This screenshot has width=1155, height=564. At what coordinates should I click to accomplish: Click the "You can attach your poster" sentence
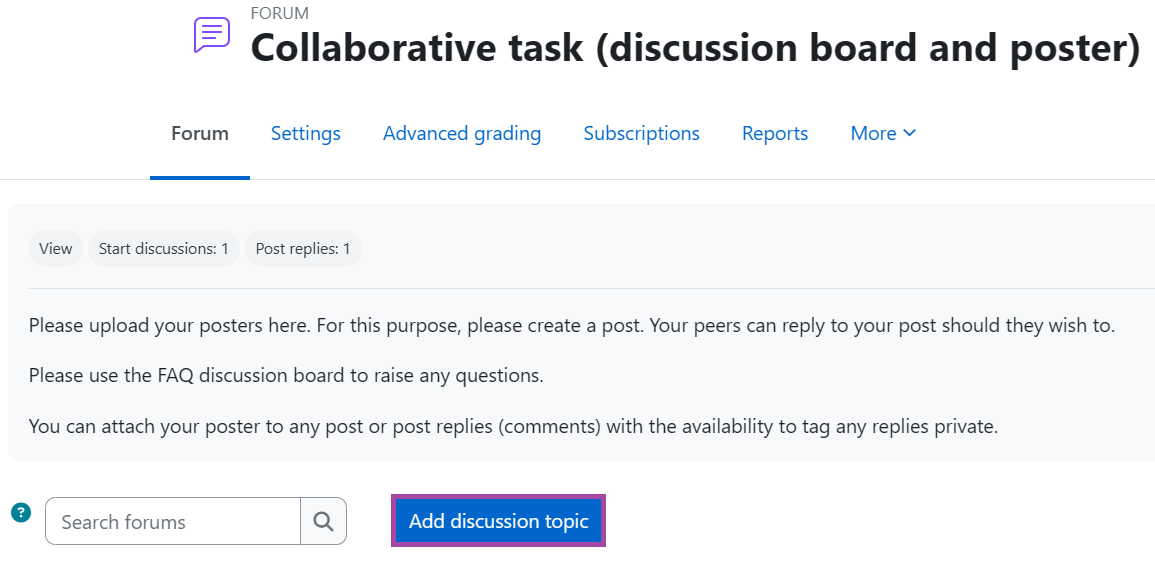(513, 426)
